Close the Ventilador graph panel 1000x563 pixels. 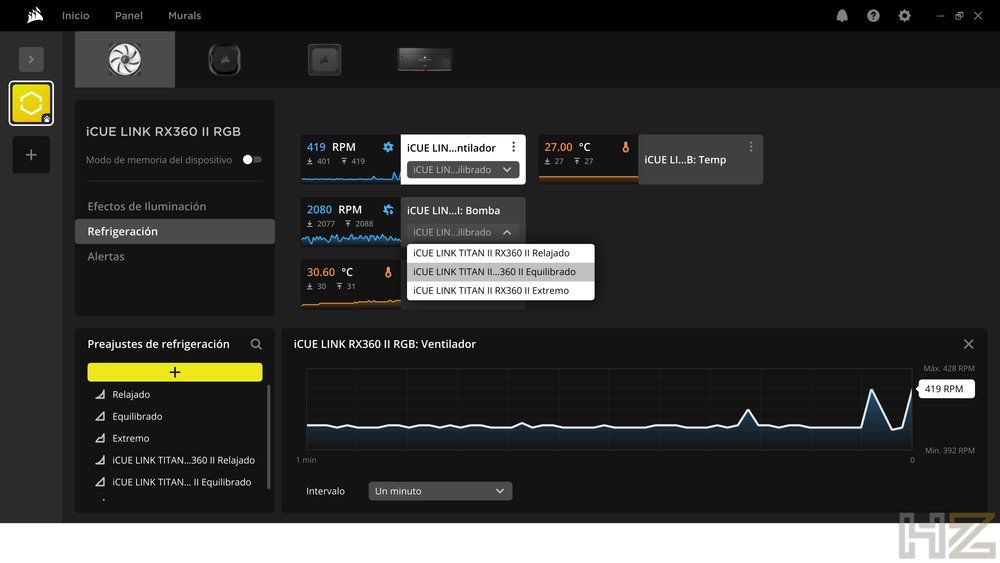[968, 344]
